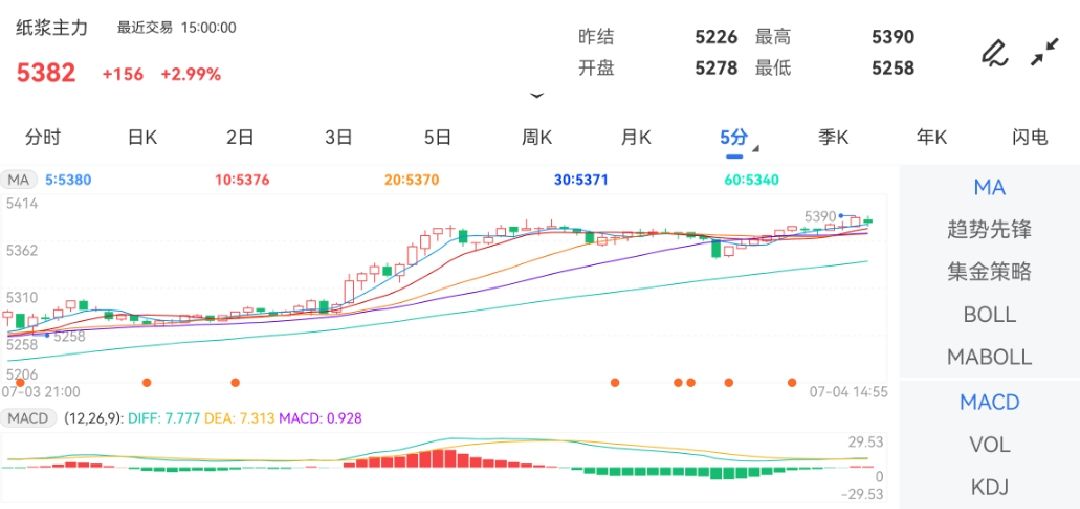The height and width of the screenshot is (509, 1080).
Task: Select VOL sub-indicator
Action: [990, 445]
